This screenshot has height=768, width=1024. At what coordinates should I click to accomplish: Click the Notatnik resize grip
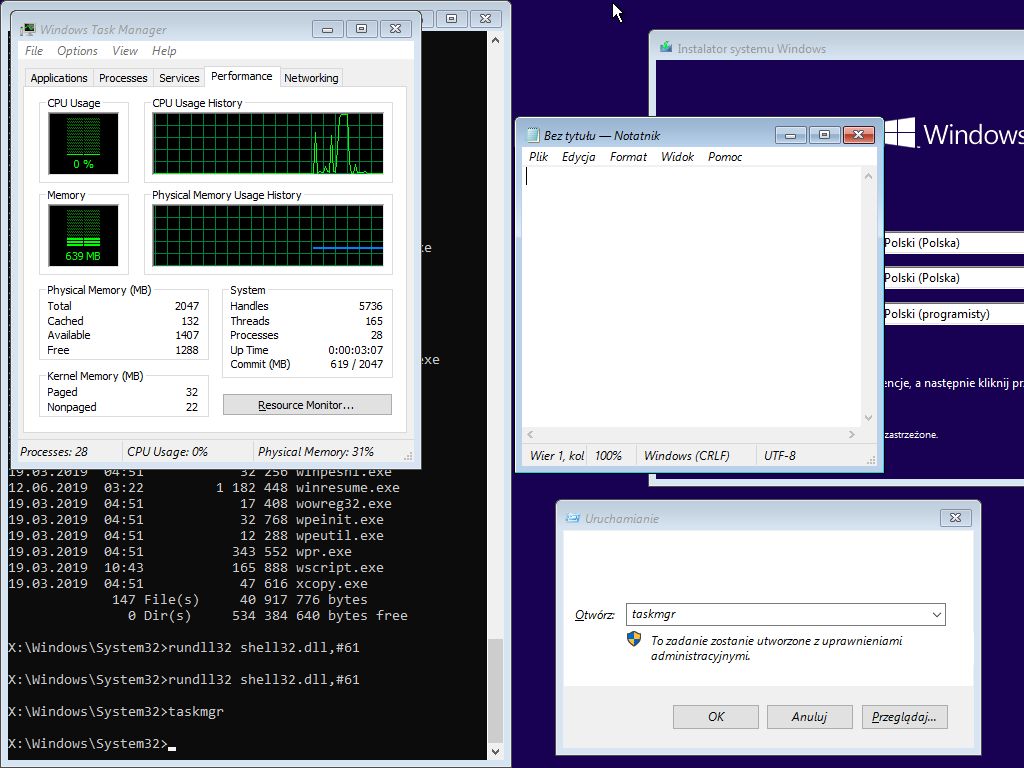[x=871, y=460]
